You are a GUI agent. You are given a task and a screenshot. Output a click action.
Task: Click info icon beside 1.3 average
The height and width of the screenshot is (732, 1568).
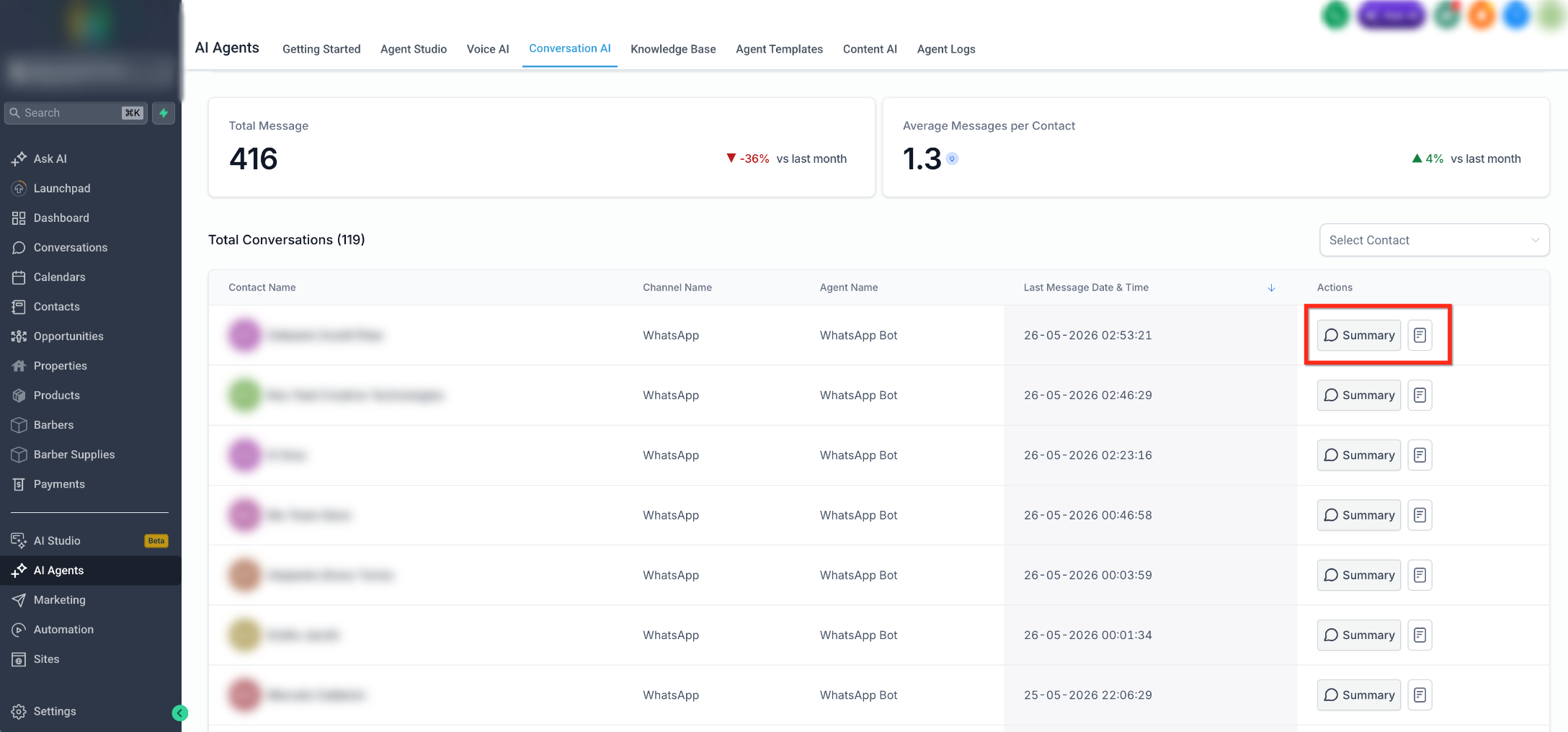[952, 159]
